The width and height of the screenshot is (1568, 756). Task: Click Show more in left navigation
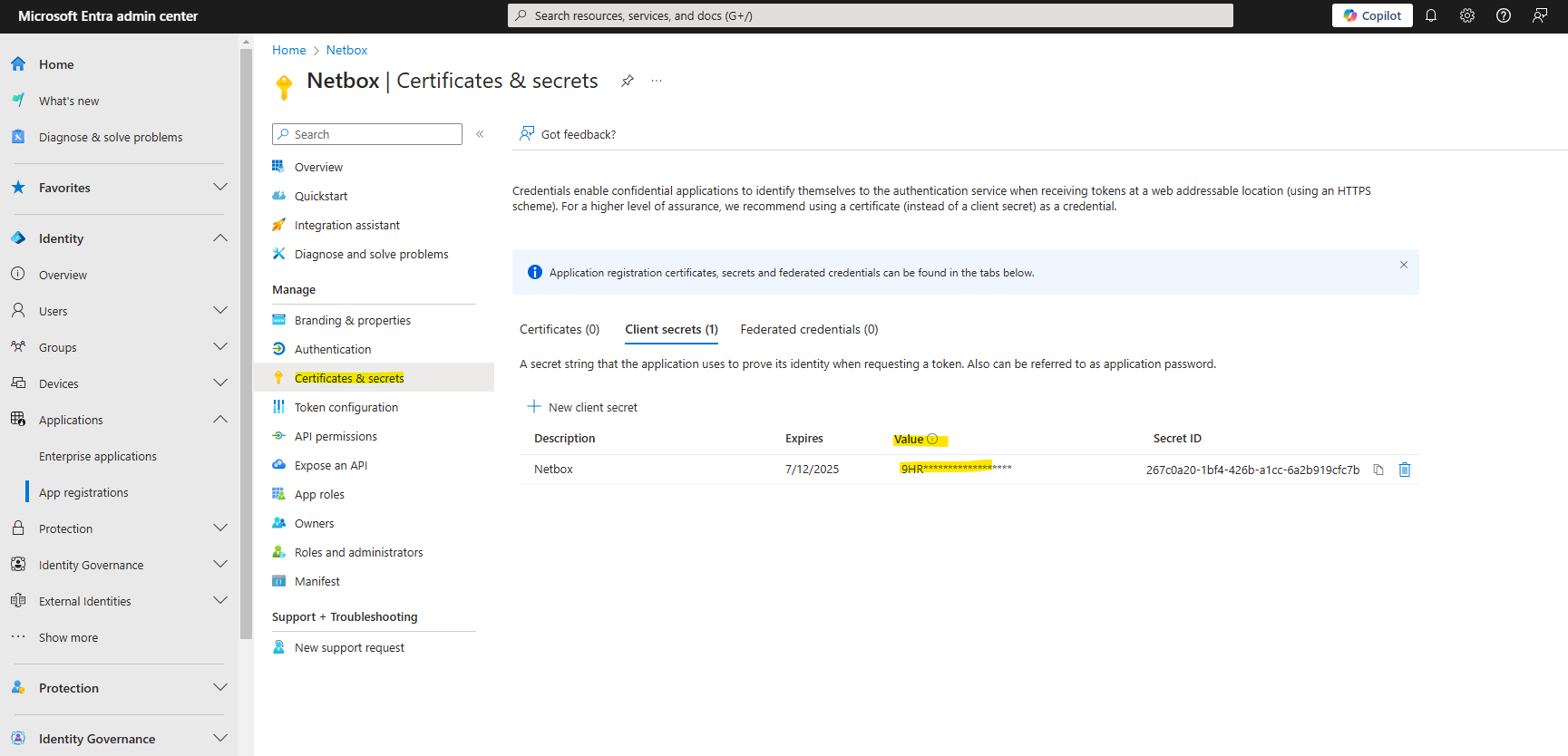68,637
